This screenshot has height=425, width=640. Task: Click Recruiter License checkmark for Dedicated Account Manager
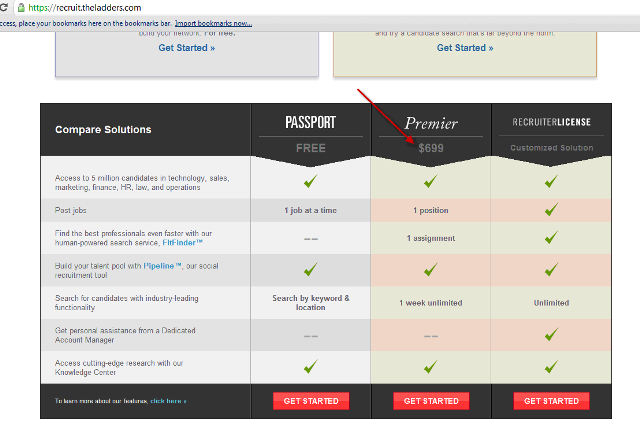551,336
